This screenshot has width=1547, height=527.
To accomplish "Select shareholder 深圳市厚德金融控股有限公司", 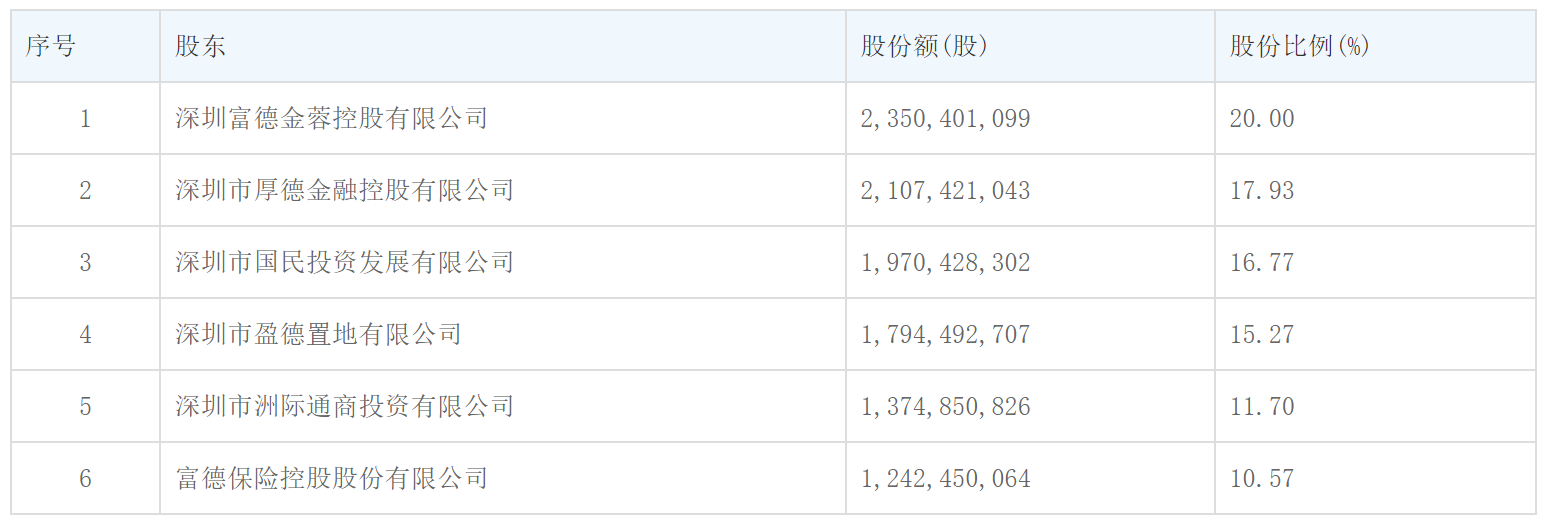I will pos(345,190).
